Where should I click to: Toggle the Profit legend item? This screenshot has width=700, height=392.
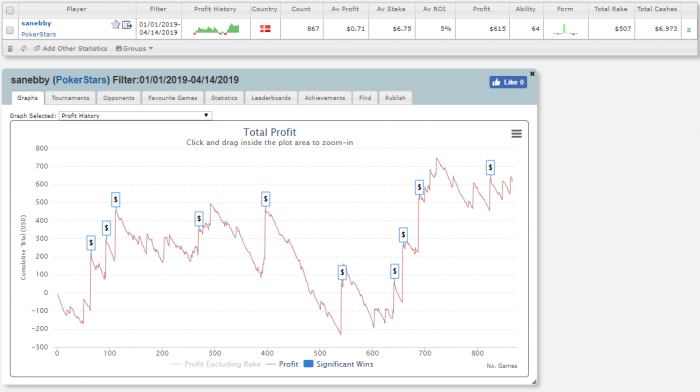[282, 364]
